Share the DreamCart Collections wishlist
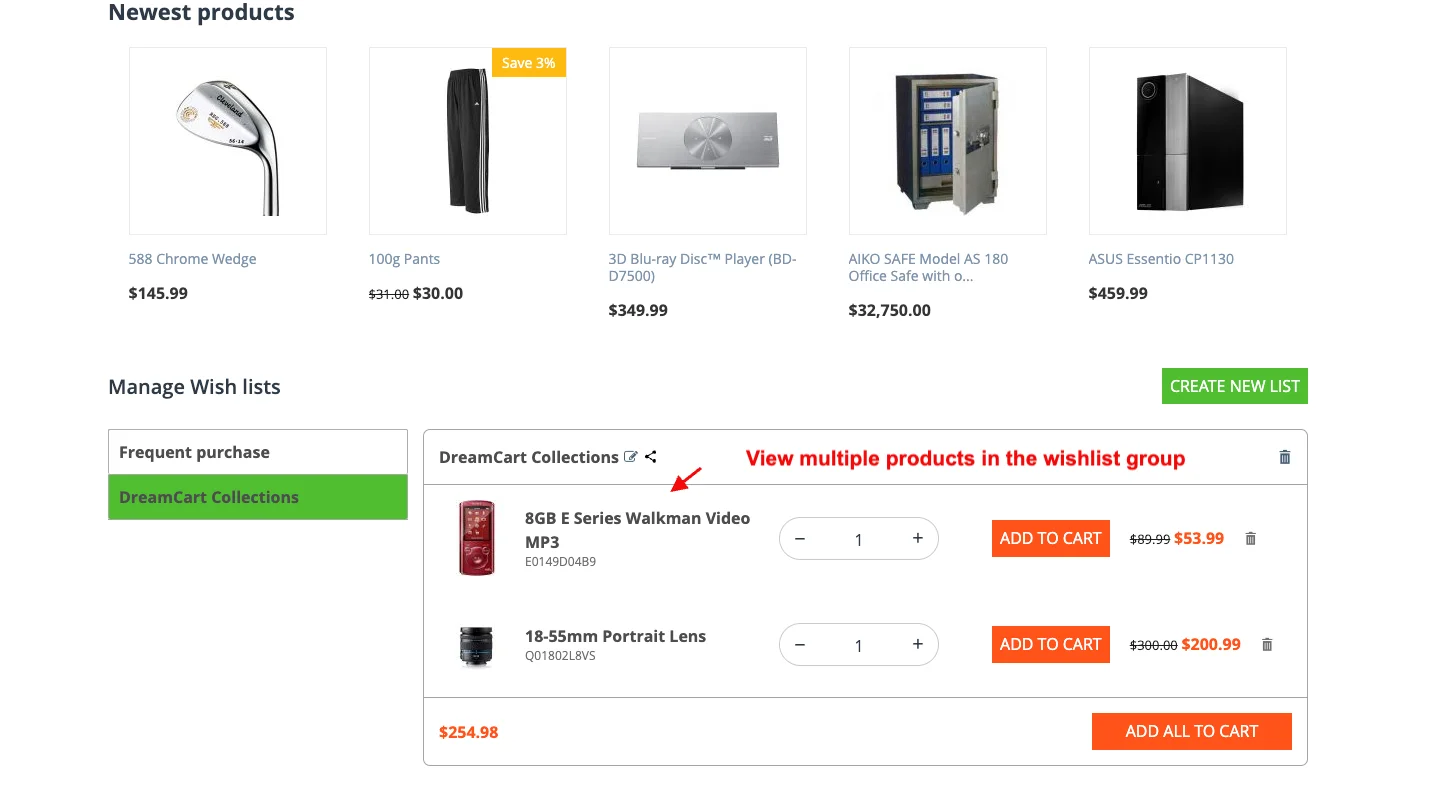 [651, 457]
